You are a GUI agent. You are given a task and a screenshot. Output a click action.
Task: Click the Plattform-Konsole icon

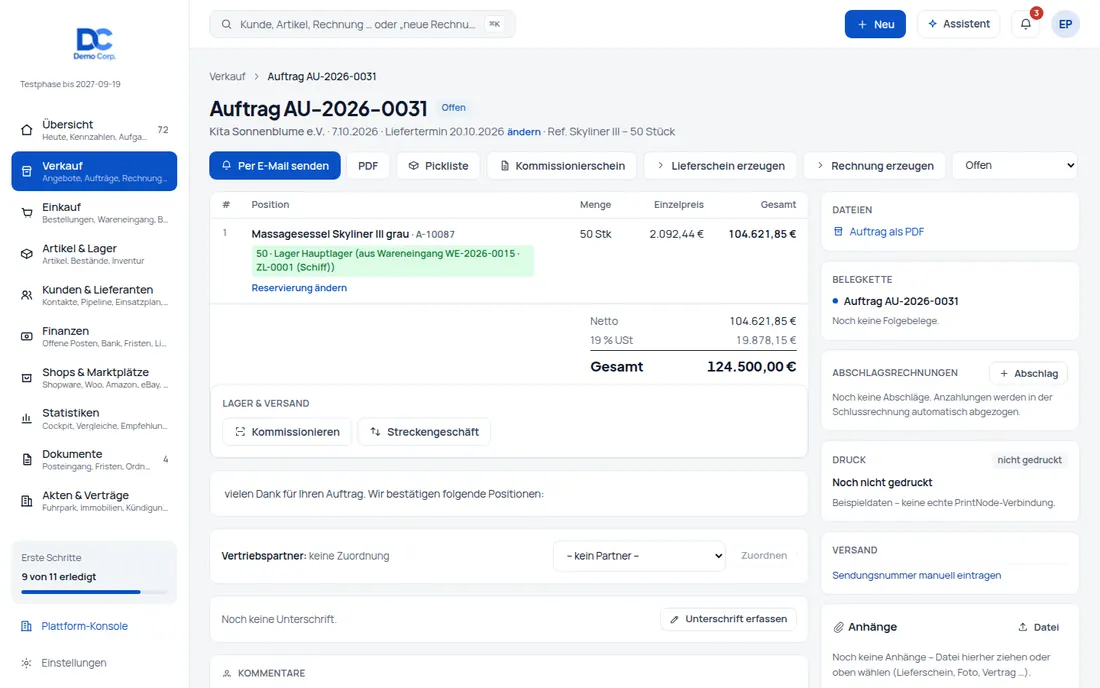tap(27, 626)
